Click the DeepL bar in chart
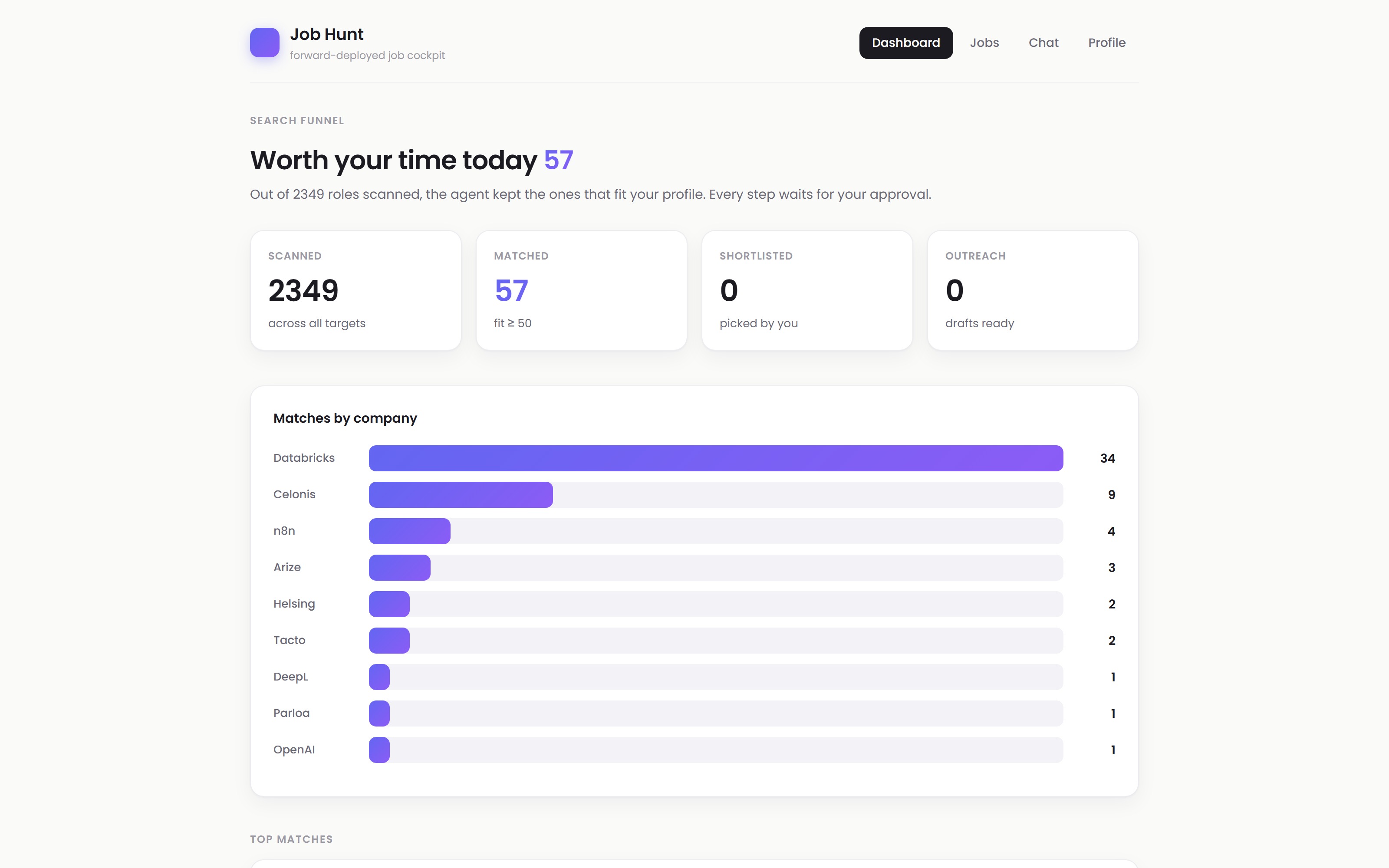This screenshot has width=1389, height=868. click(x=716, y=677)
